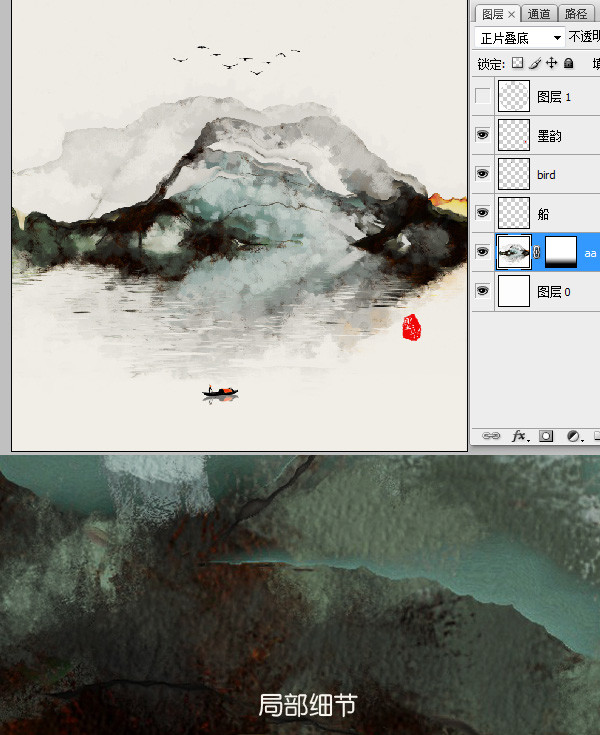Switch to the 路径 (Paths) tab
Image resolution: width=600 pixels, height=735 pixels.
pos(576,14)
